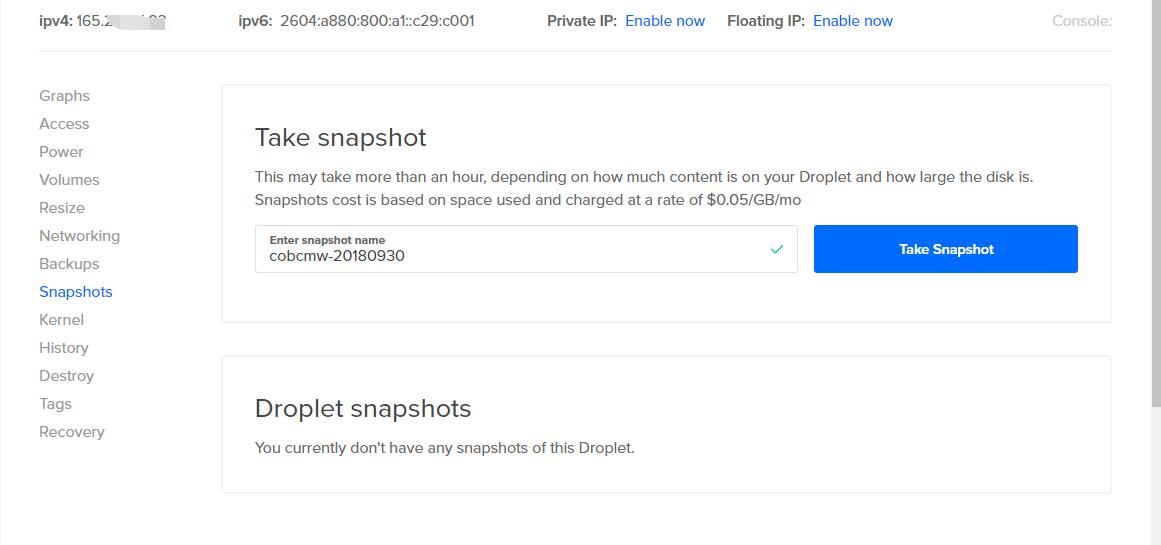Navigate to Networking settings
Viewport: 1161px width, 545px height.
(79, 236)
